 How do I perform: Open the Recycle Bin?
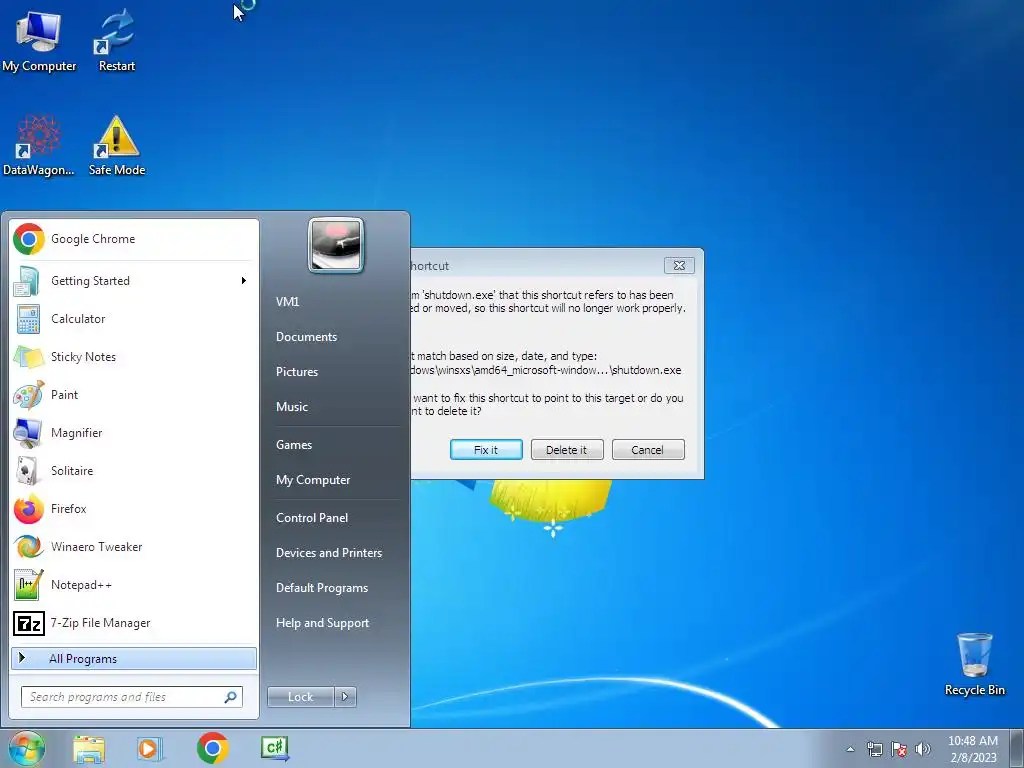pos(974,664)
